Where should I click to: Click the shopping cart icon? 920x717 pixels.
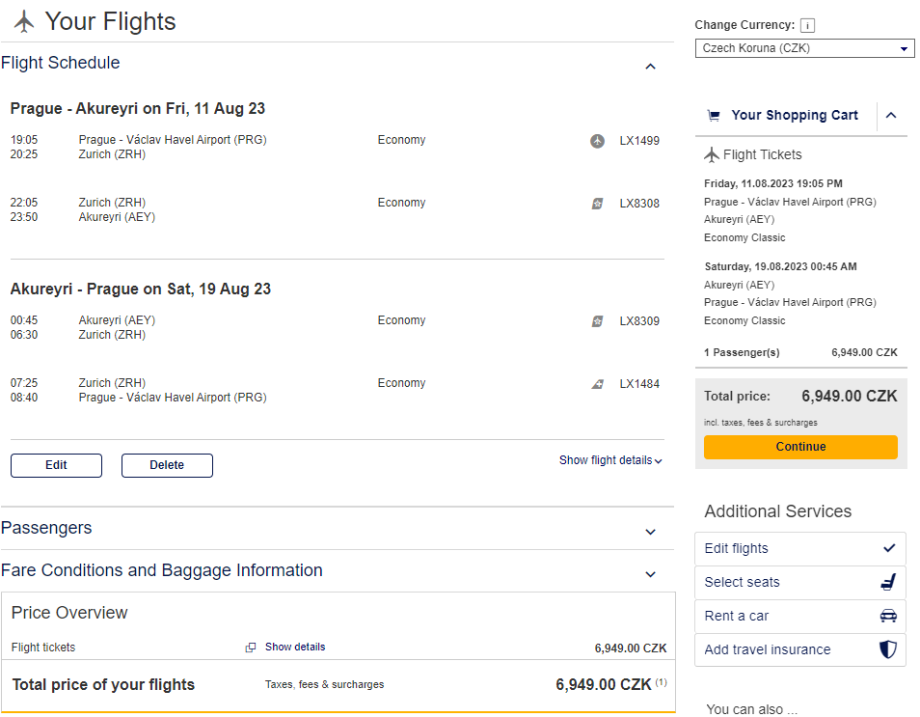pos(713,116)
